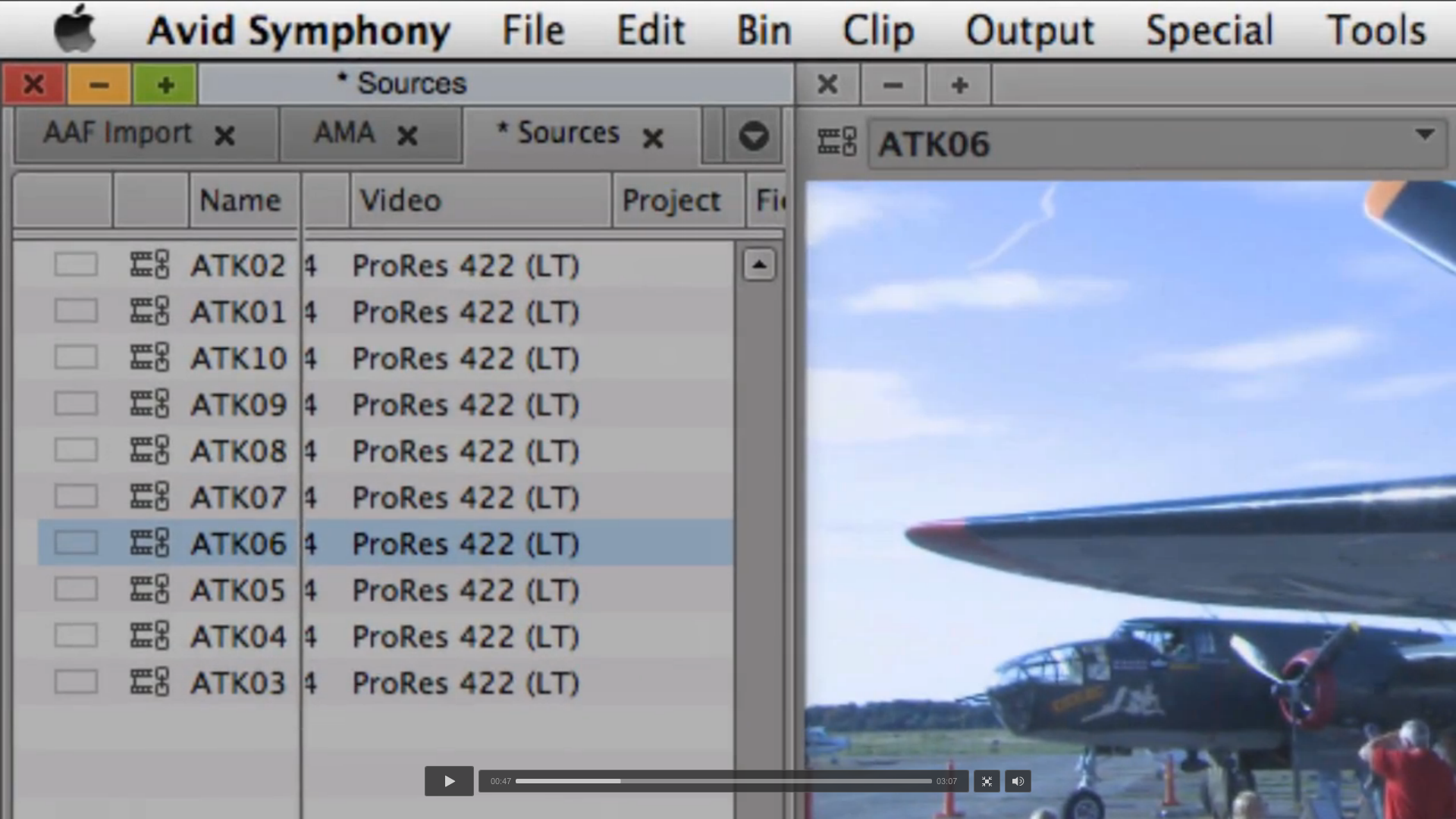The height and width of the screenshot is (819, 1456).
Task: Click the Video column header
Action: 481,201
